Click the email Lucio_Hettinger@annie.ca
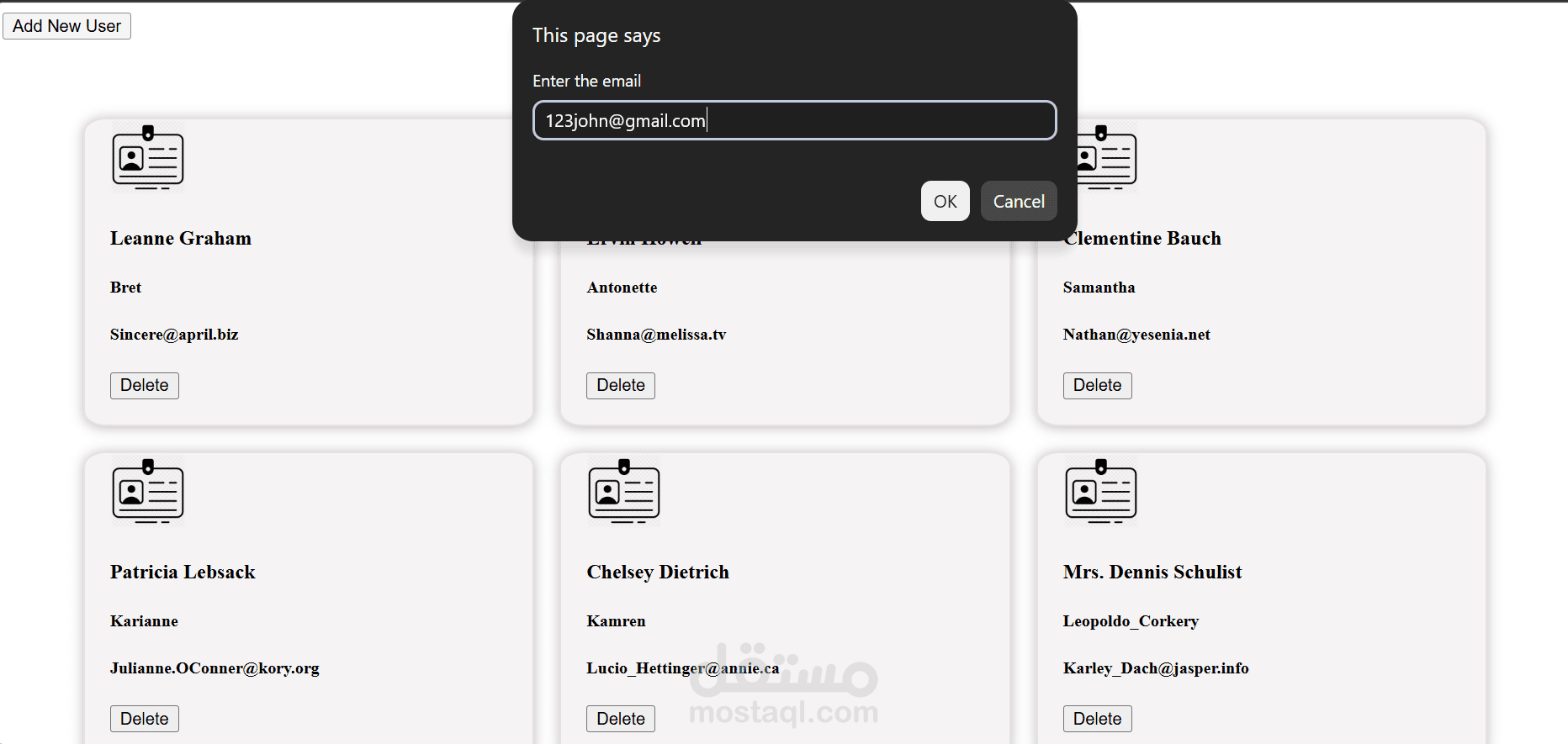This screenshot has height=744, width=1568. 683,668
